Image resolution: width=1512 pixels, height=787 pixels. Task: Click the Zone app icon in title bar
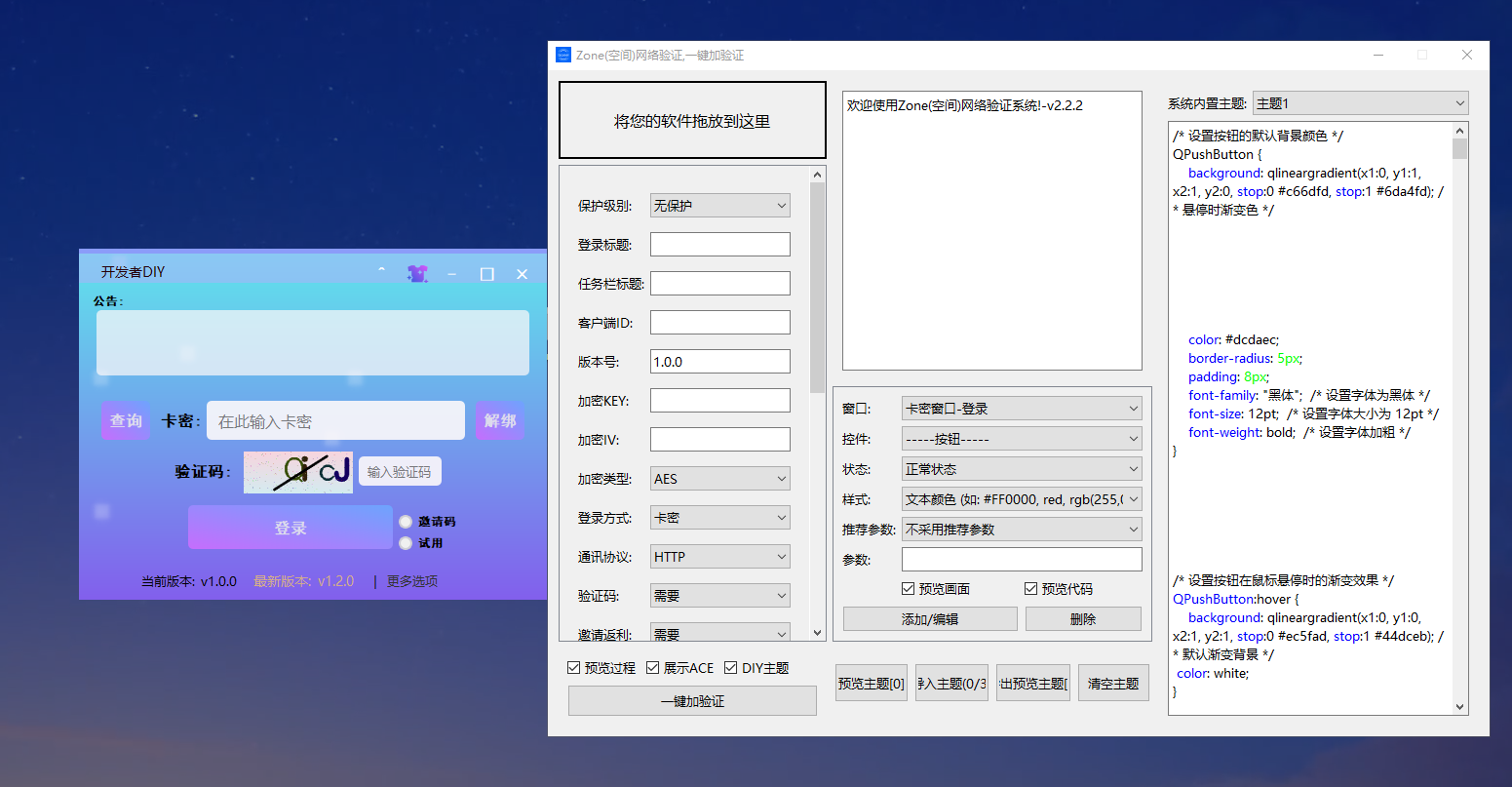(563, 55)
